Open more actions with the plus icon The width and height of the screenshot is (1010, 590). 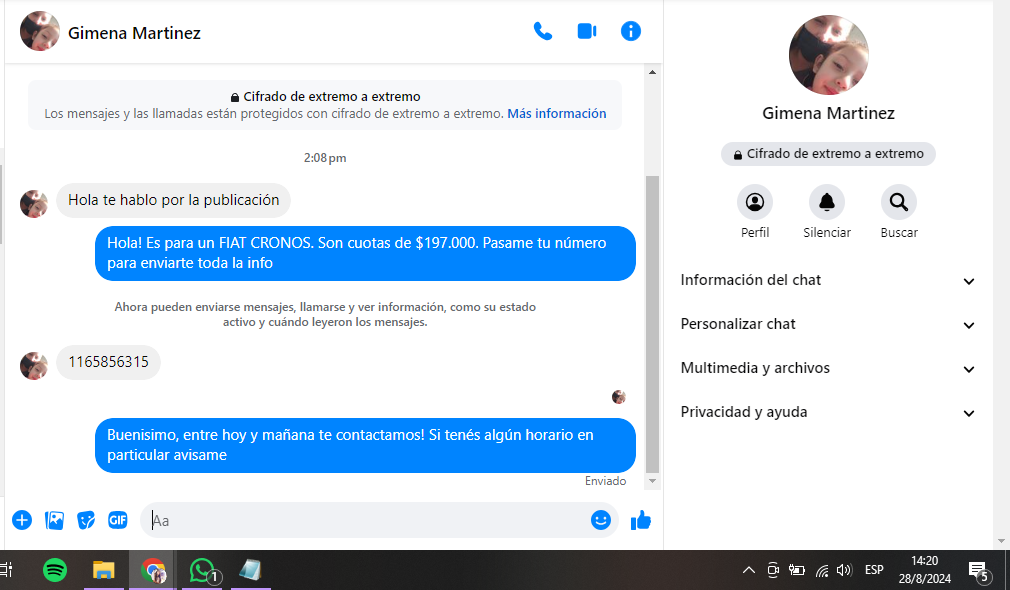point(22,520)
